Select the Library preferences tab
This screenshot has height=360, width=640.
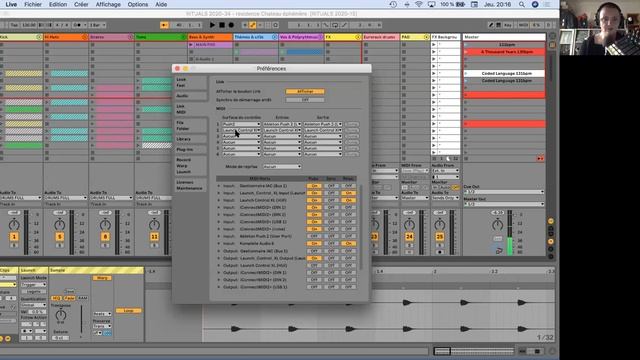click(x=191, y=139)
